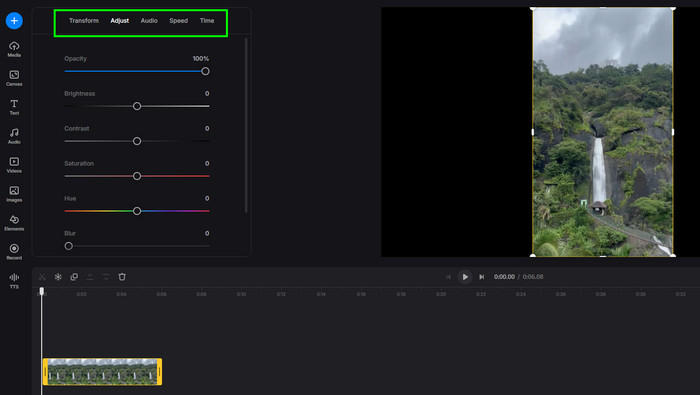Click the Saturation slider handle
This screenshot has height=395, width=700.
tap(137, 176)
